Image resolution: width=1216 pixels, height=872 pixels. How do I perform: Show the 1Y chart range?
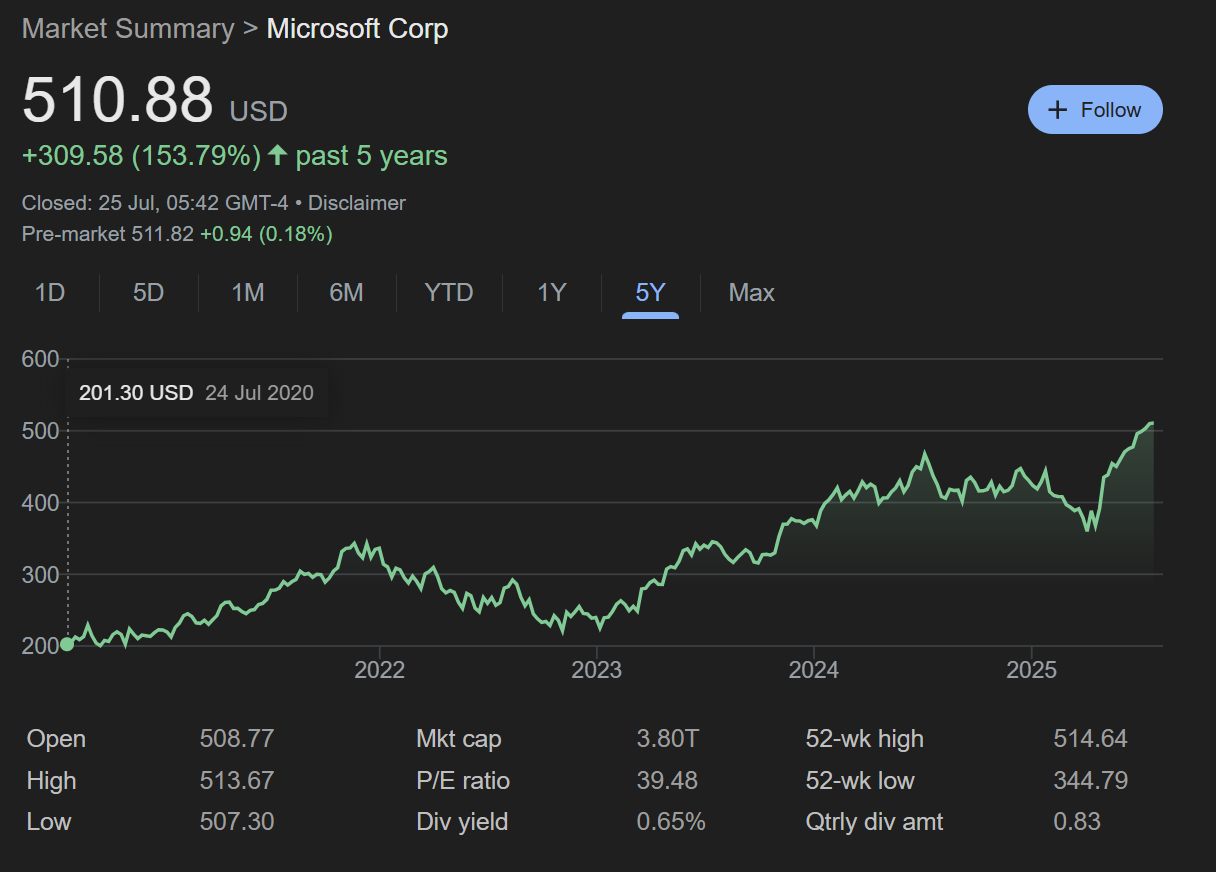(552, 293)
